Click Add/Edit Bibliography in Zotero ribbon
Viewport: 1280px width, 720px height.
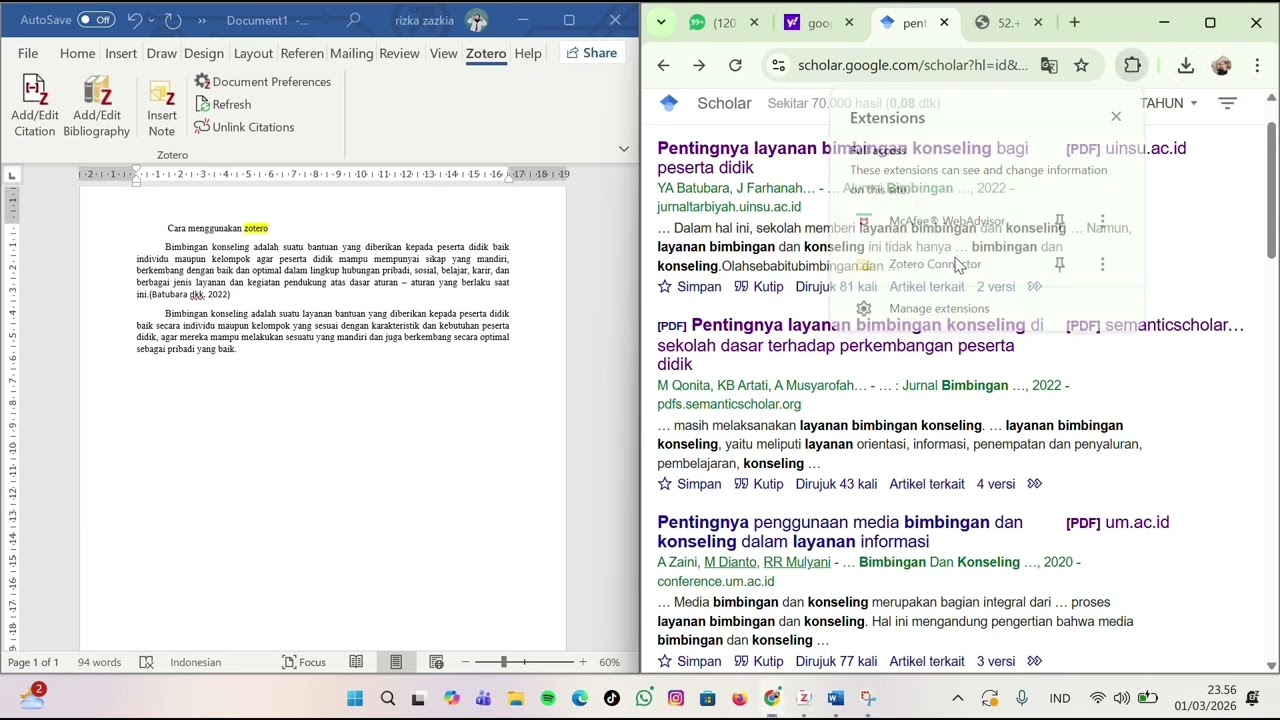(x=96, y=107)
